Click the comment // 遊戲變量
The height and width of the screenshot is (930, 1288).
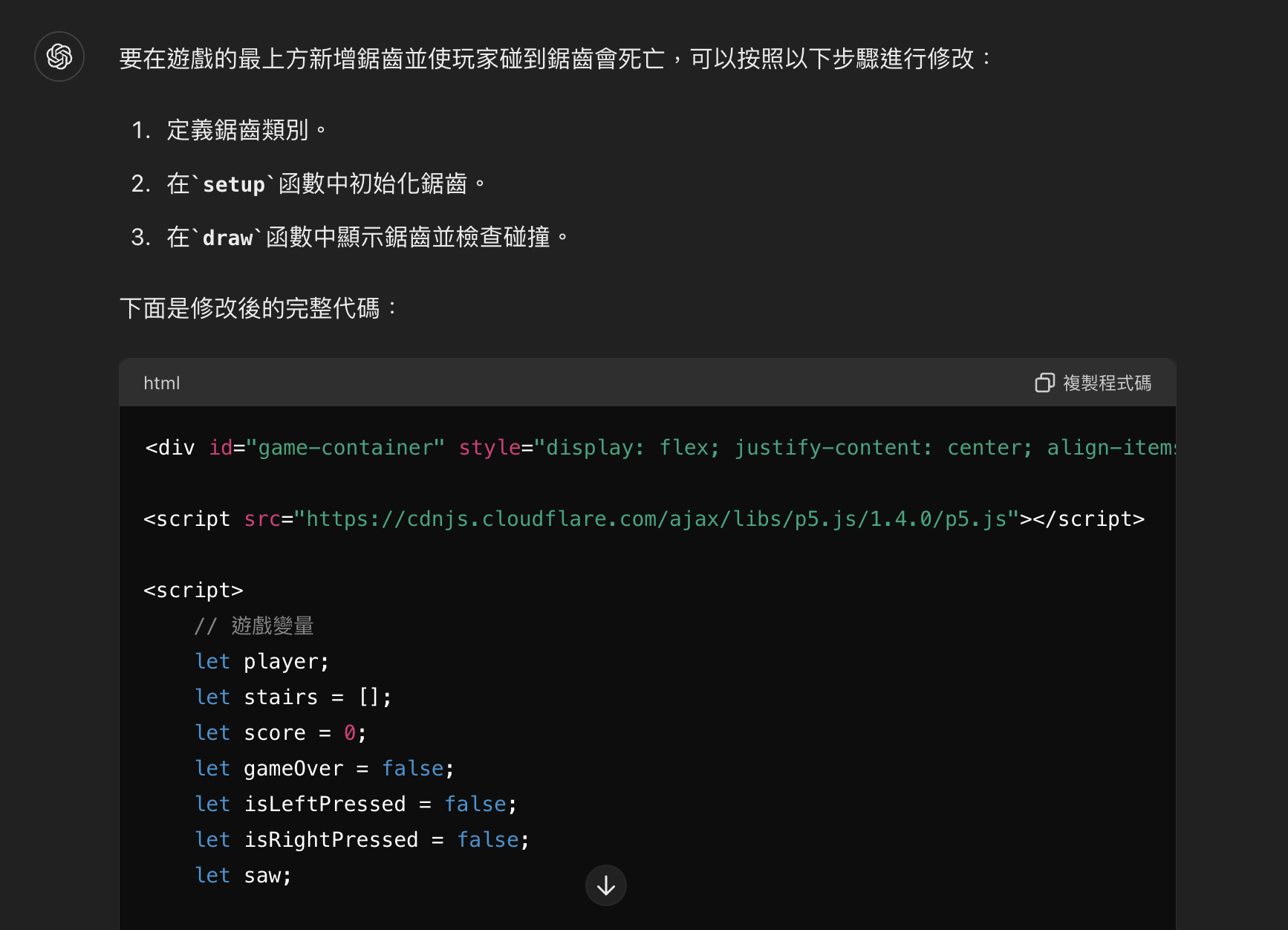click(254, 625)
